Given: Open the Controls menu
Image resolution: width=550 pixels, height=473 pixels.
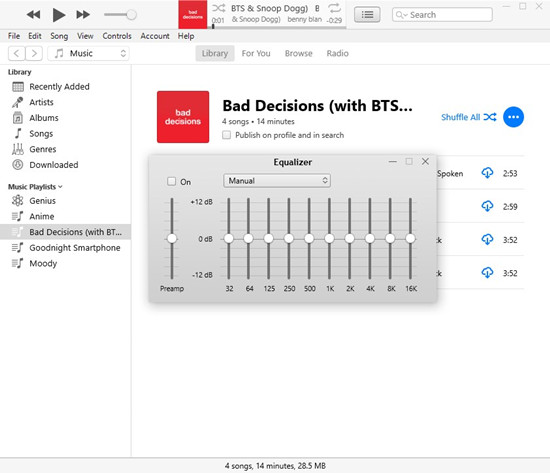Looking at the screenshot, I should 117,36.
